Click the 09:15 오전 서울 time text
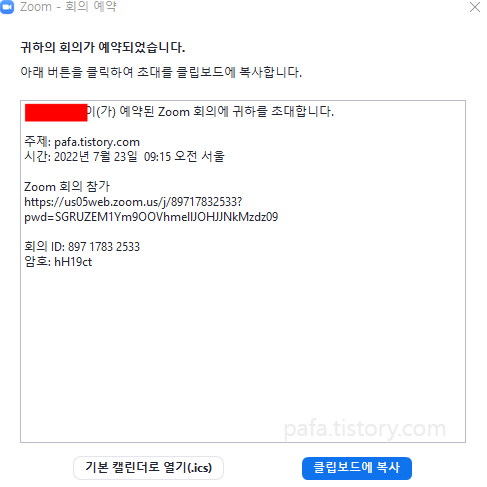 [x=184, y=156]
